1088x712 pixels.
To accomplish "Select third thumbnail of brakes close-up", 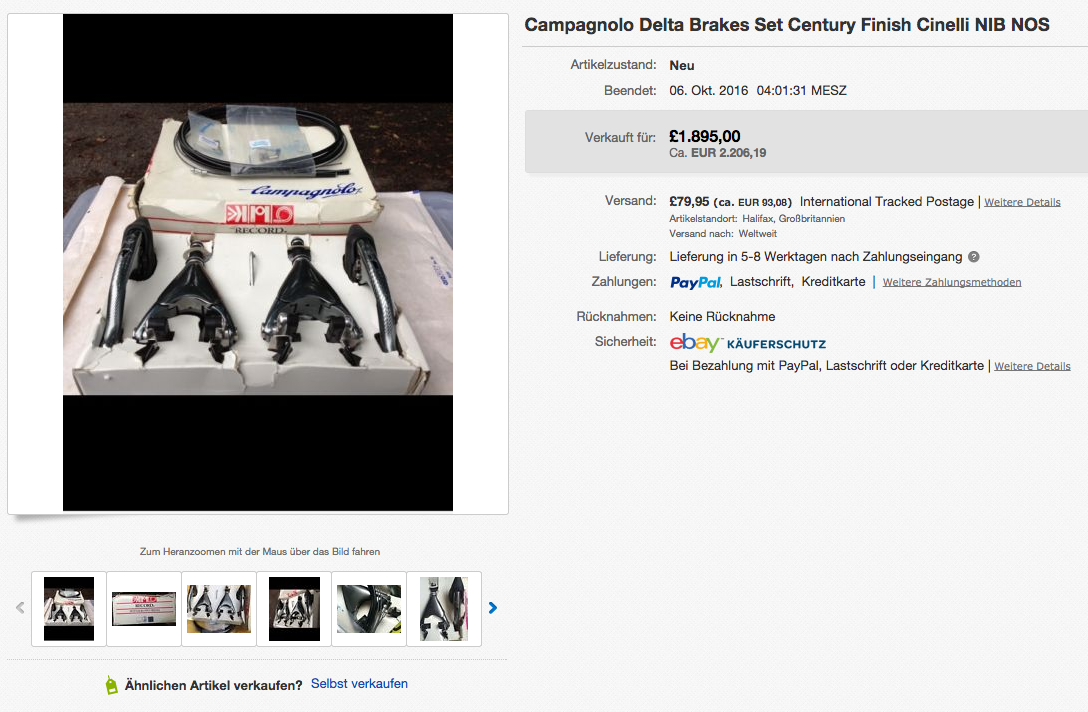I will pyautogui.click(x=219, y=608).
